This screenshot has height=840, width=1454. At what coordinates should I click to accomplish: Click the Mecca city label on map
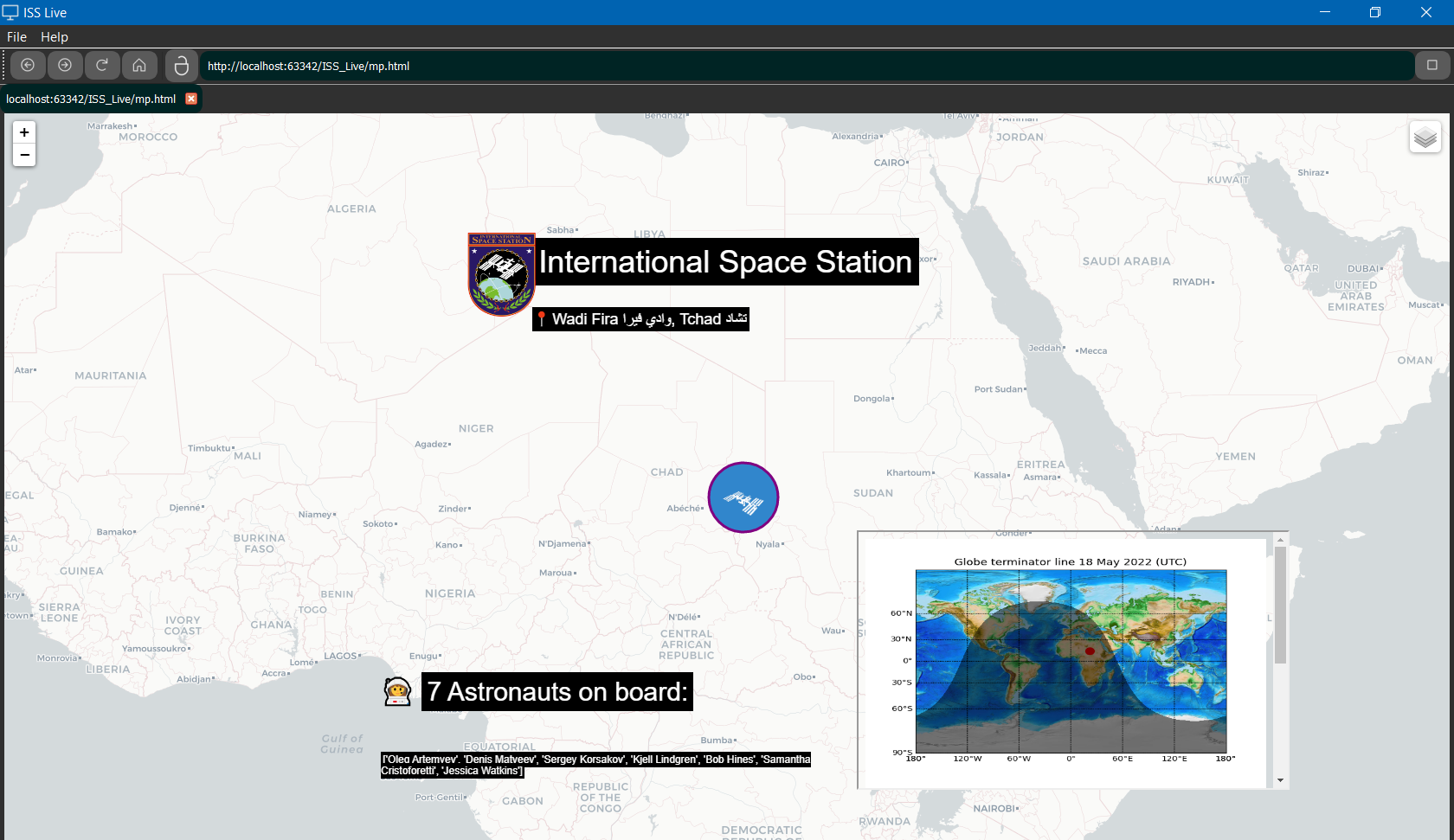pos(1091,350)
